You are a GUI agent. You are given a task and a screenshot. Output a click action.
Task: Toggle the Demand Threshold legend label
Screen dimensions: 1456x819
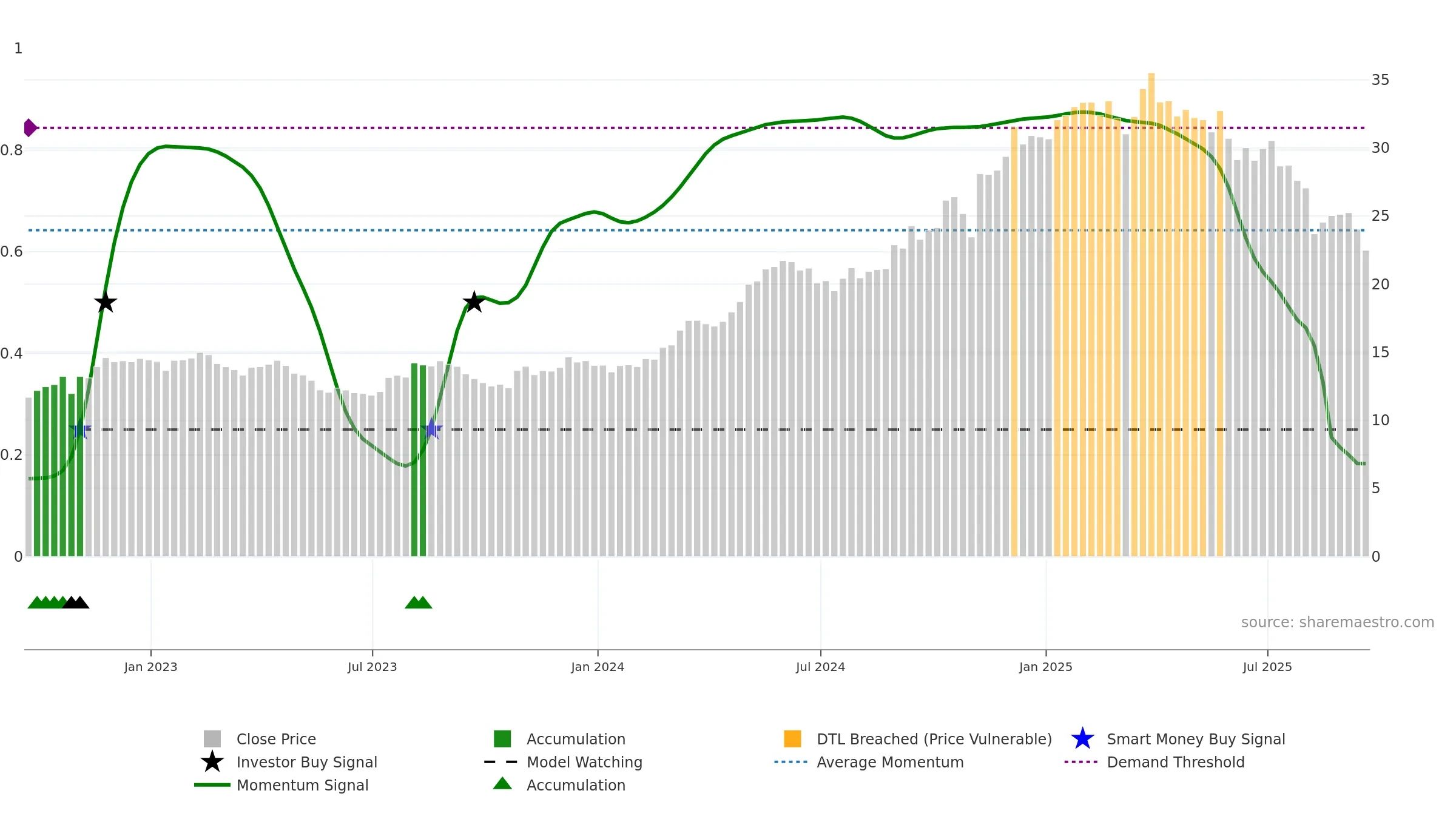click(x=1176, y=762)
